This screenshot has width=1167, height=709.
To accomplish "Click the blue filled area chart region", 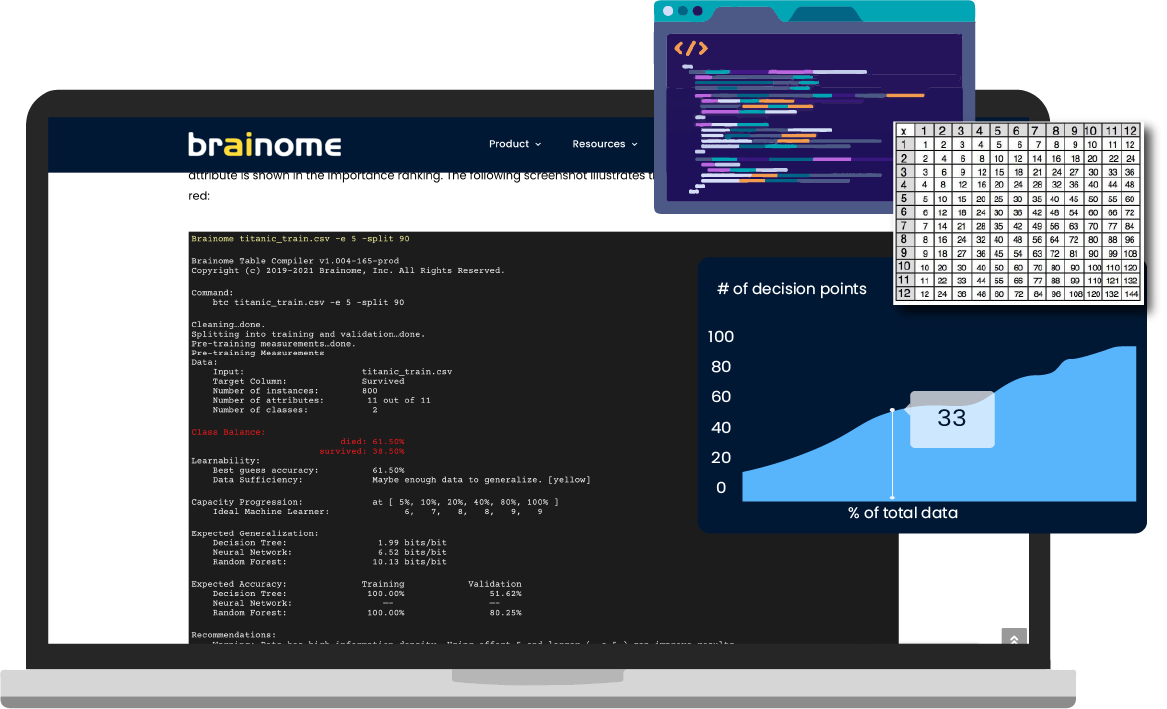I will (1040, 450).
